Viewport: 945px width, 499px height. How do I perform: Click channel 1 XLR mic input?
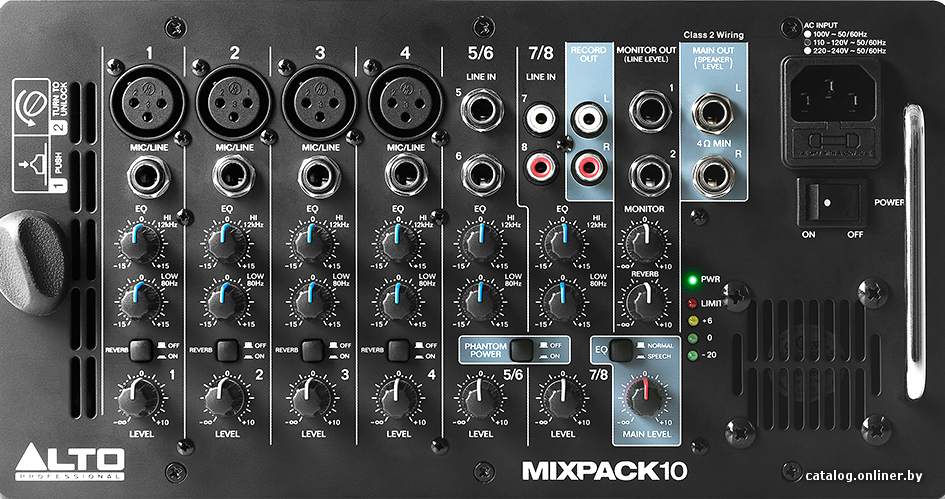tap(148, 102)
